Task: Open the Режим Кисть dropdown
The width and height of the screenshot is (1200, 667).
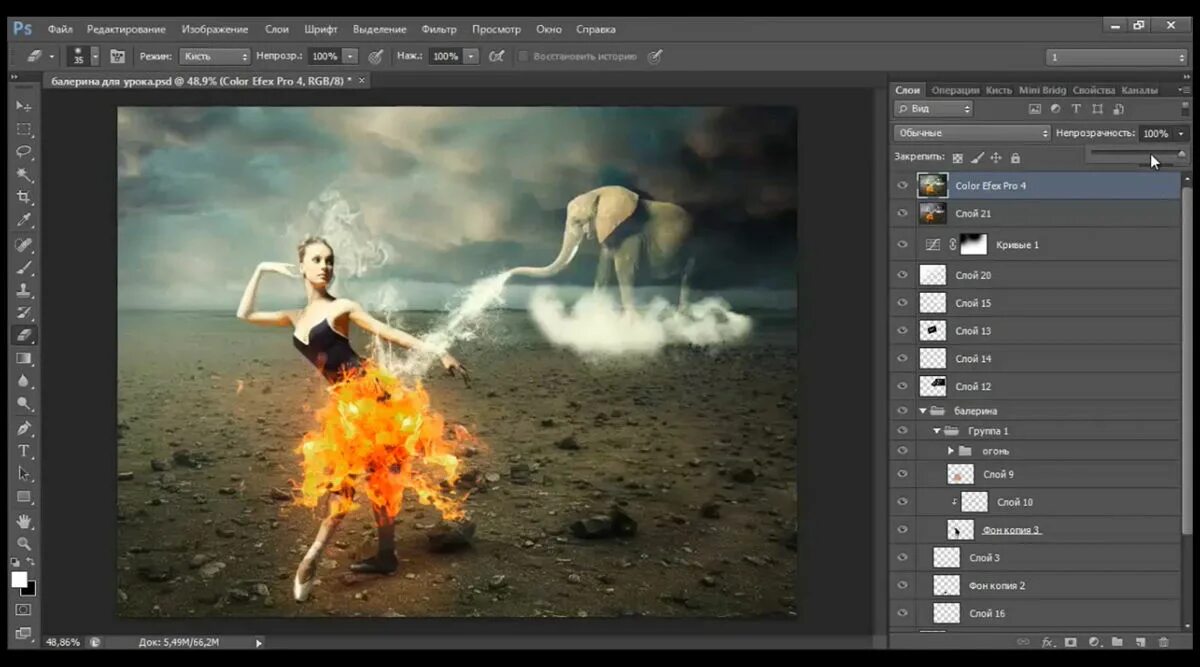Action: tap(214, 57)
